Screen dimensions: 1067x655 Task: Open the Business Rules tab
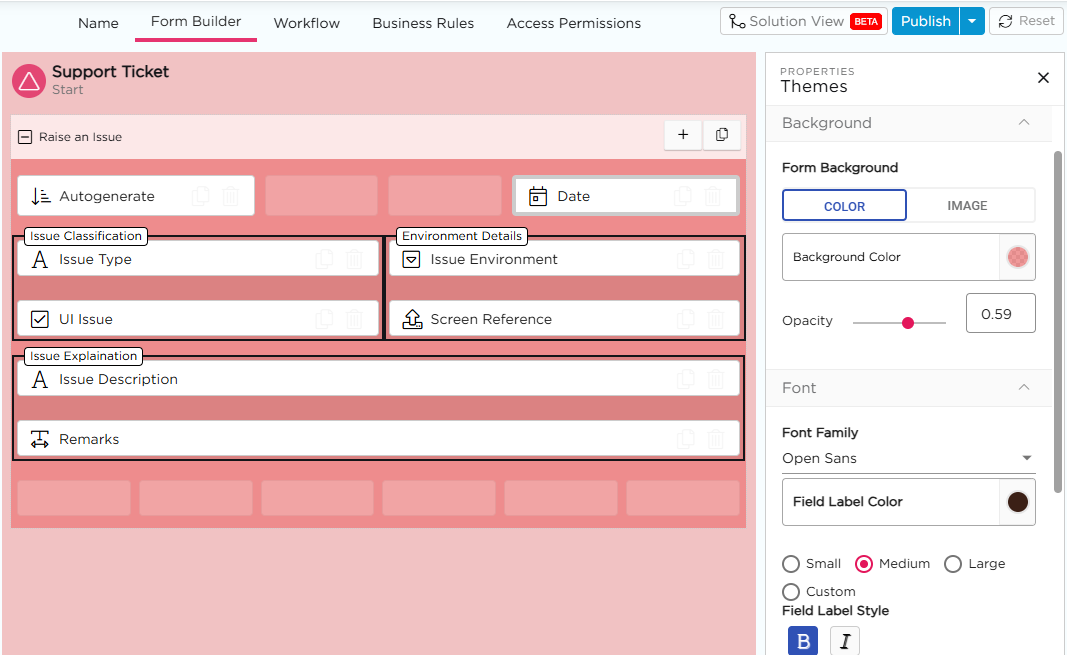click(423, 23)
